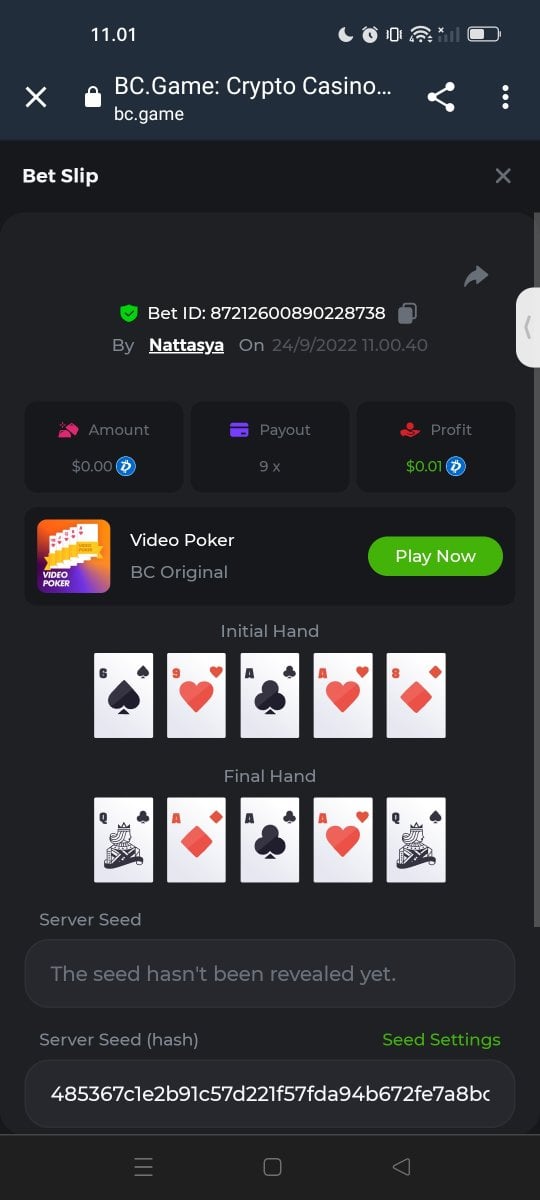540x1200 pixels.
Task: Tap the Android home navigation button
Action: (x=272, y=1166)
